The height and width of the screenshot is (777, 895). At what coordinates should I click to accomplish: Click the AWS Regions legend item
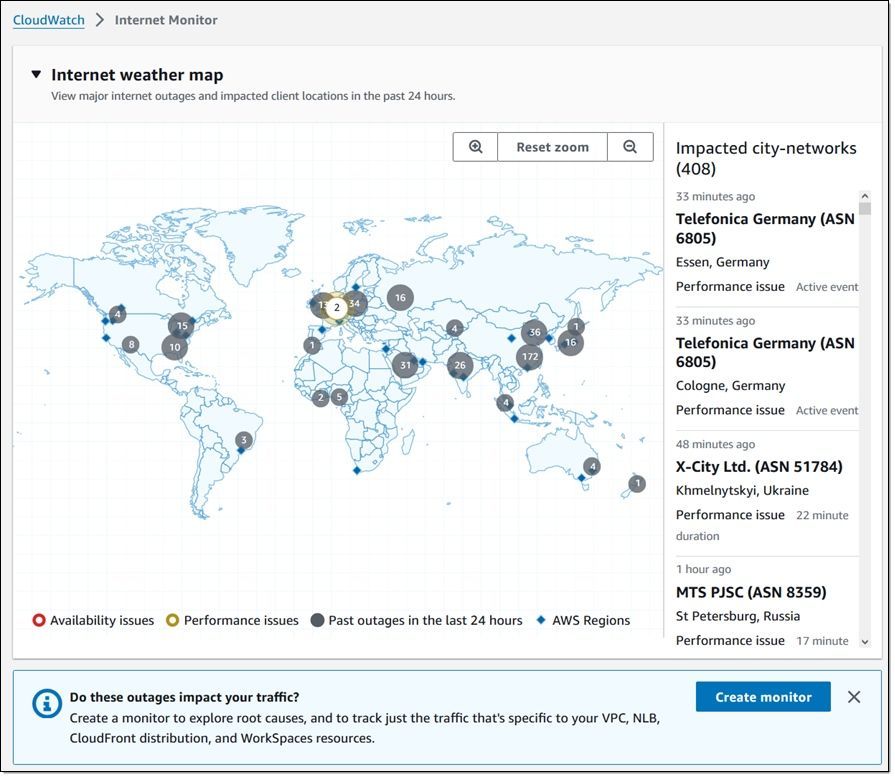(583, 621)
